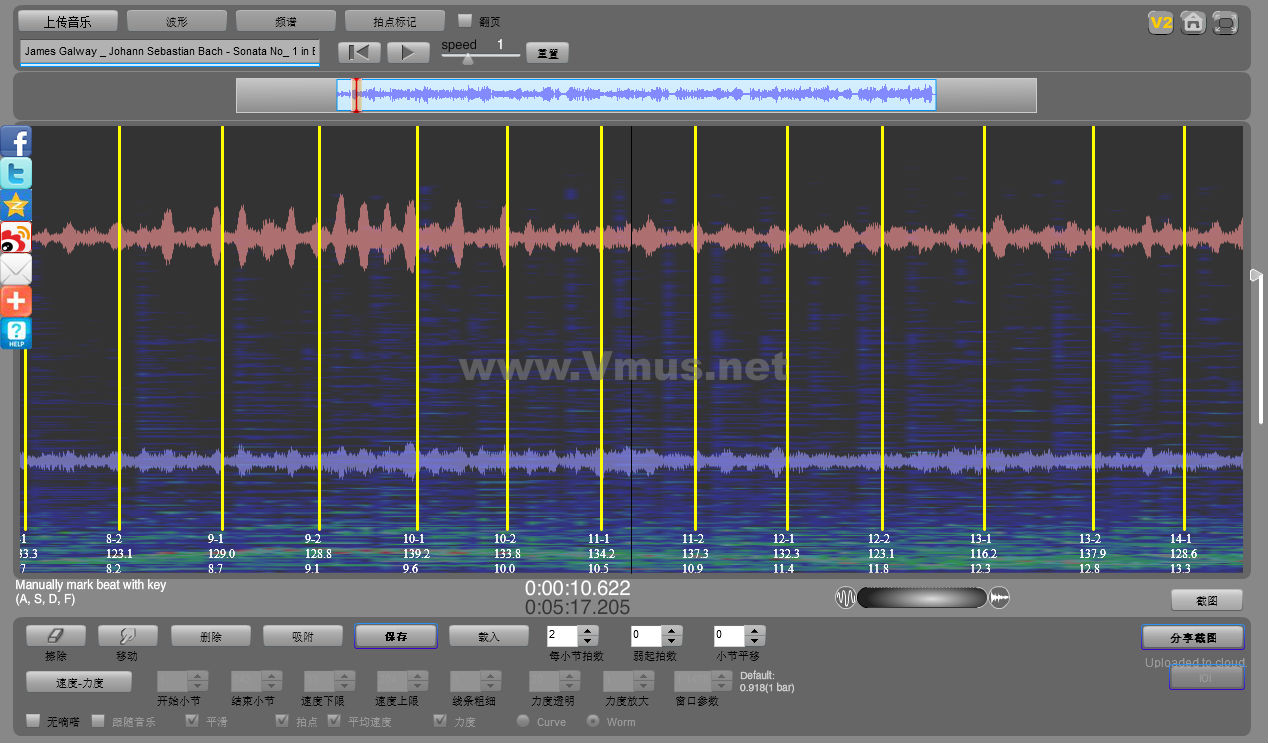This screenshot has width=1268, height=743.
Task: Click the V2 version icon
Action: 1160,22
